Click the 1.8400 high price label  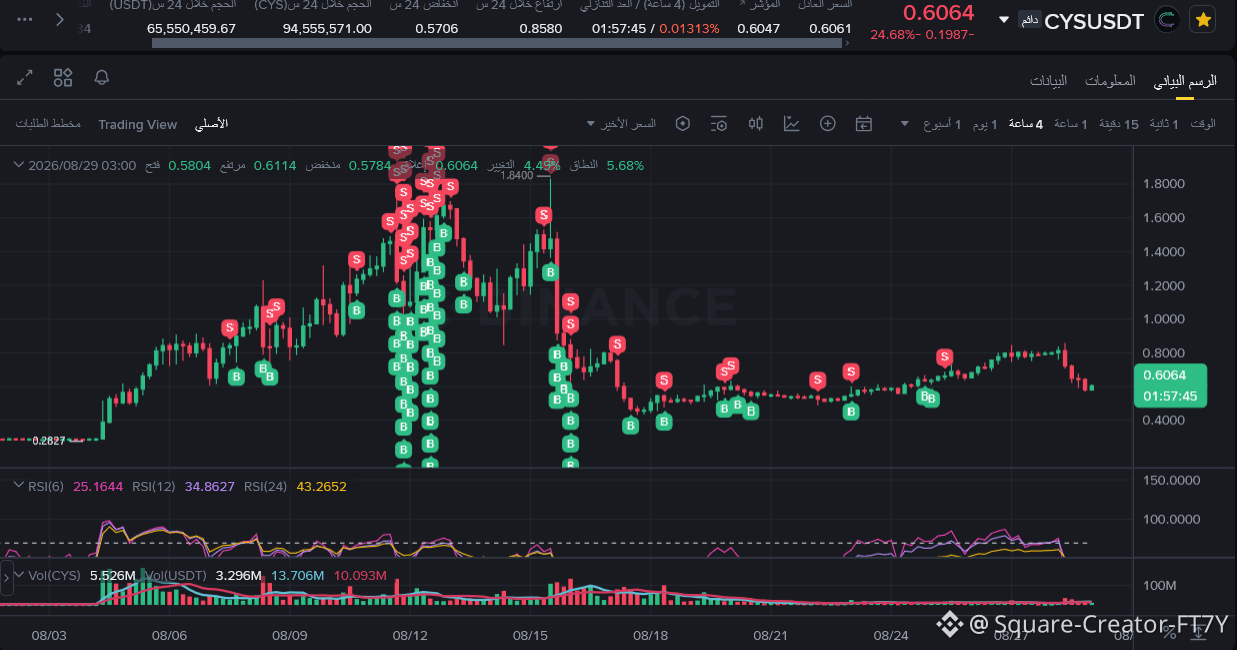point(517,176)
